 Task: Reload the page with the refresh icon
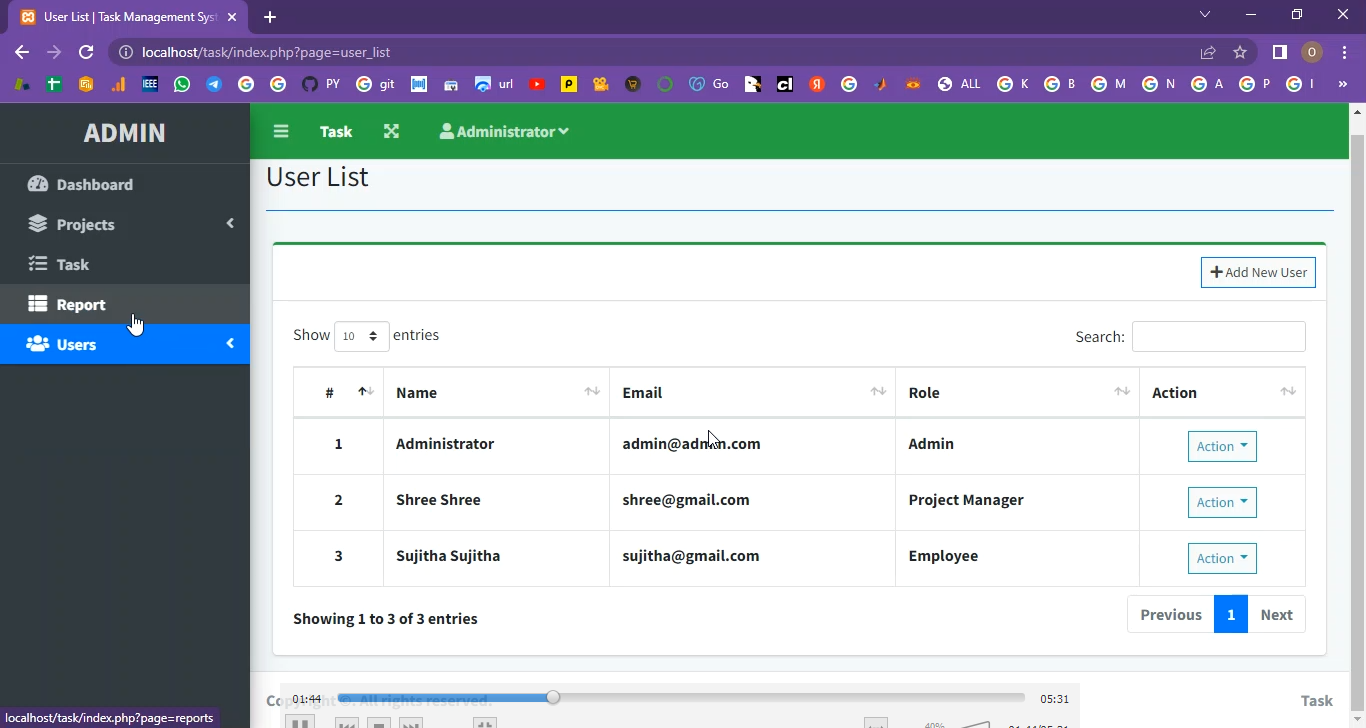pos(86,52)
